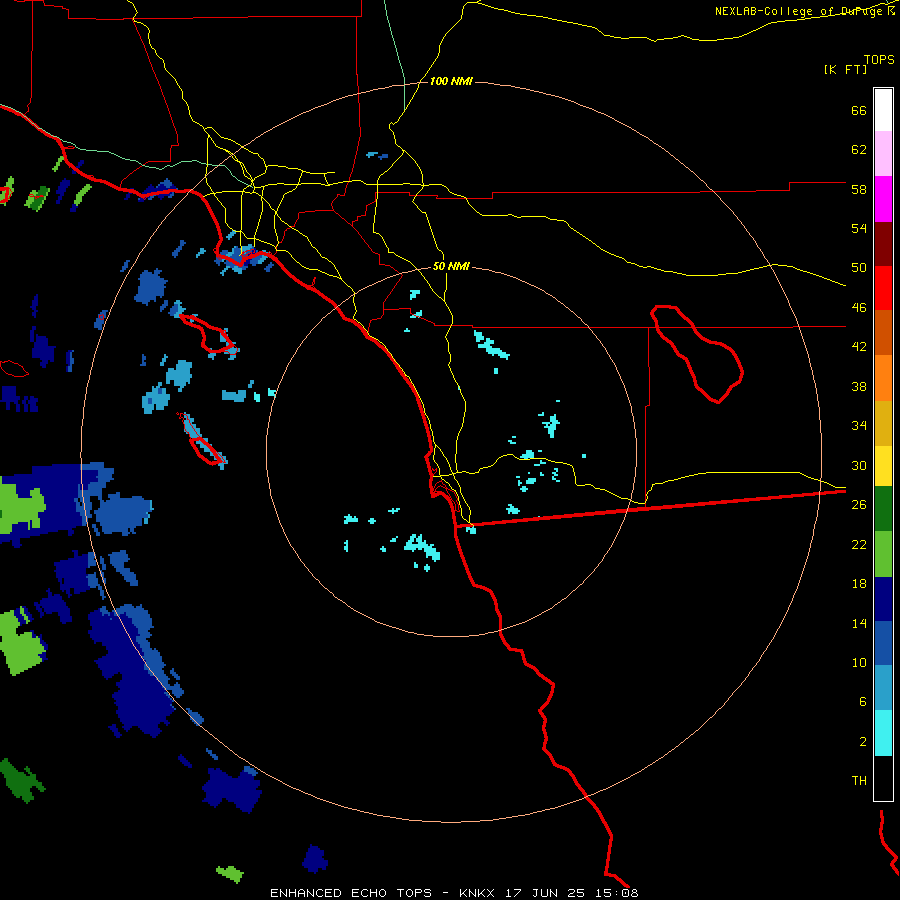Click the 38 scale value label
This screenshot has height=900, width=900.
(x=859, y=386)
